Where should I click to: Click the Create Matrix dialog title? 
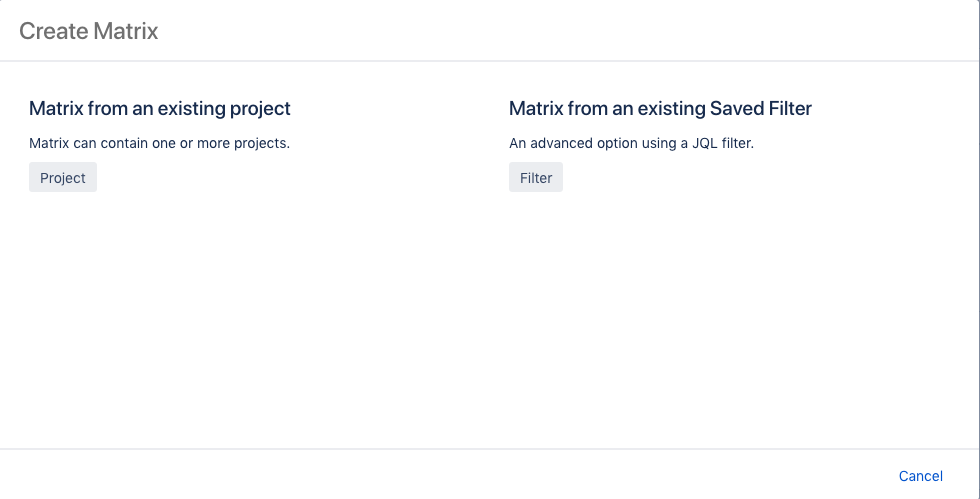tap(89, 31)
